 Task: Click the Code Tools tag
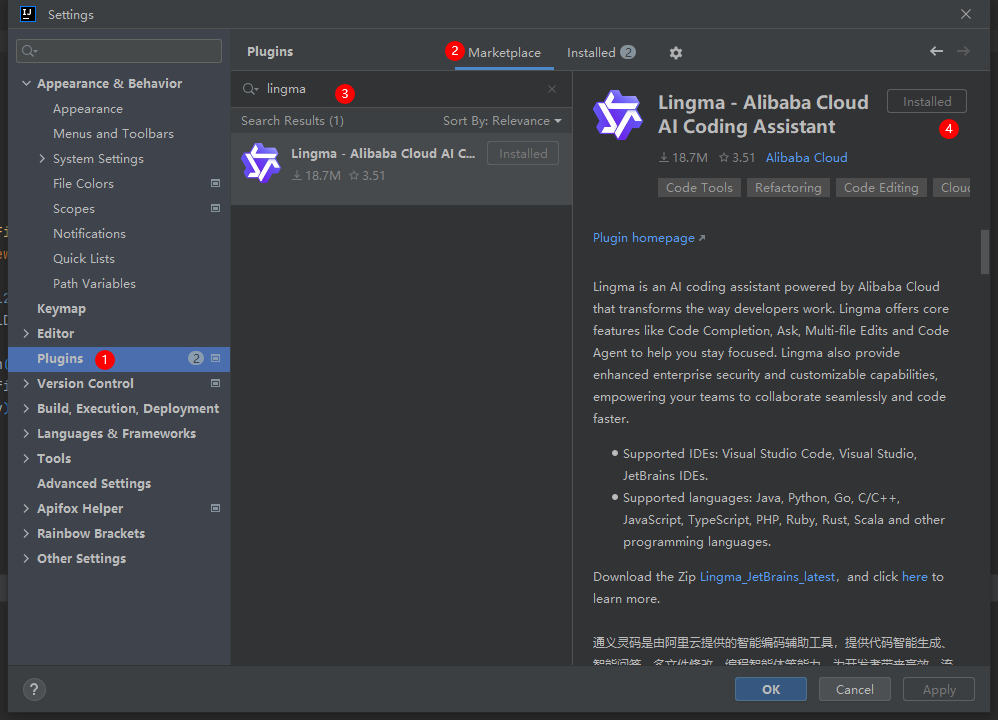pyautogui.click(x=699, y=188)
